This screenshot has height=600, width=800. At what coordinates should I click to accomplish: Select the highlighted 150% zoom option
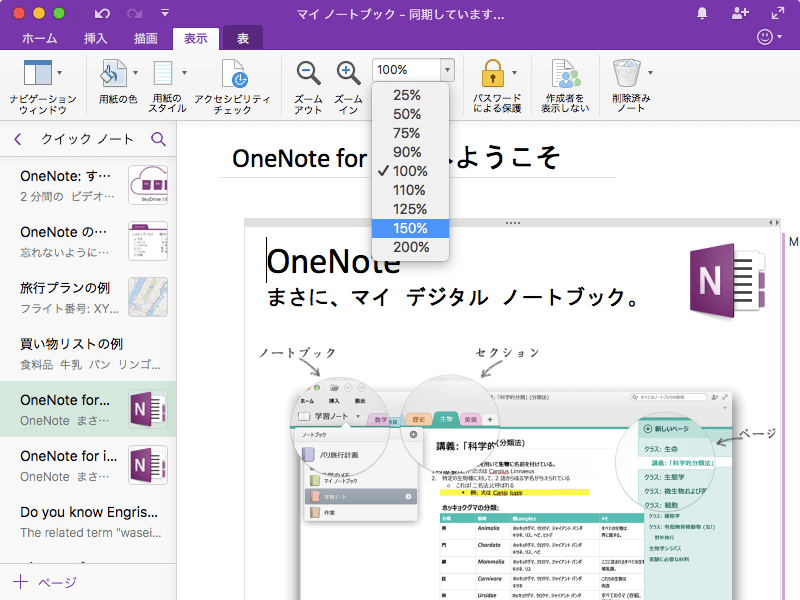tap(410, 228)
